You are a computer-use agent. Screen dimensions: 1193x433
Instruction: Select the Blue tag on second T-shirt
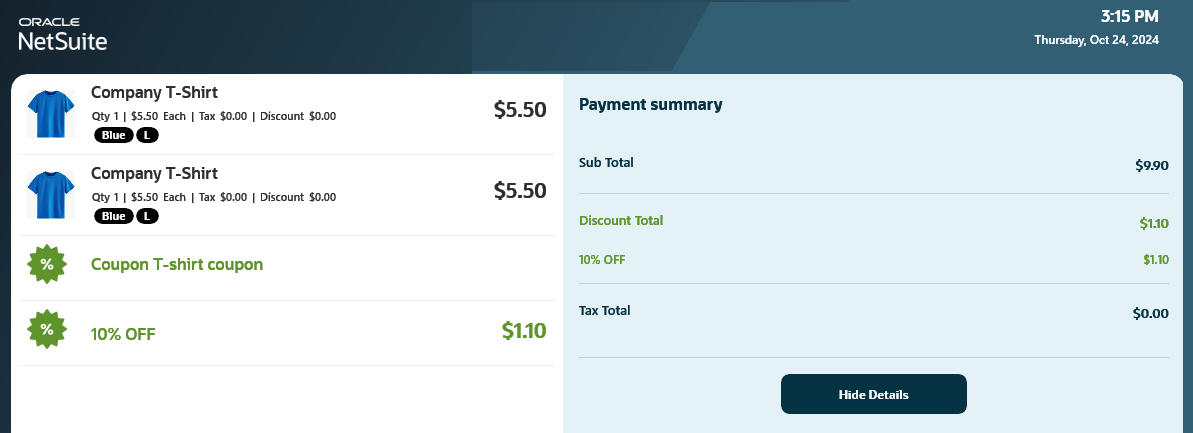114,216
